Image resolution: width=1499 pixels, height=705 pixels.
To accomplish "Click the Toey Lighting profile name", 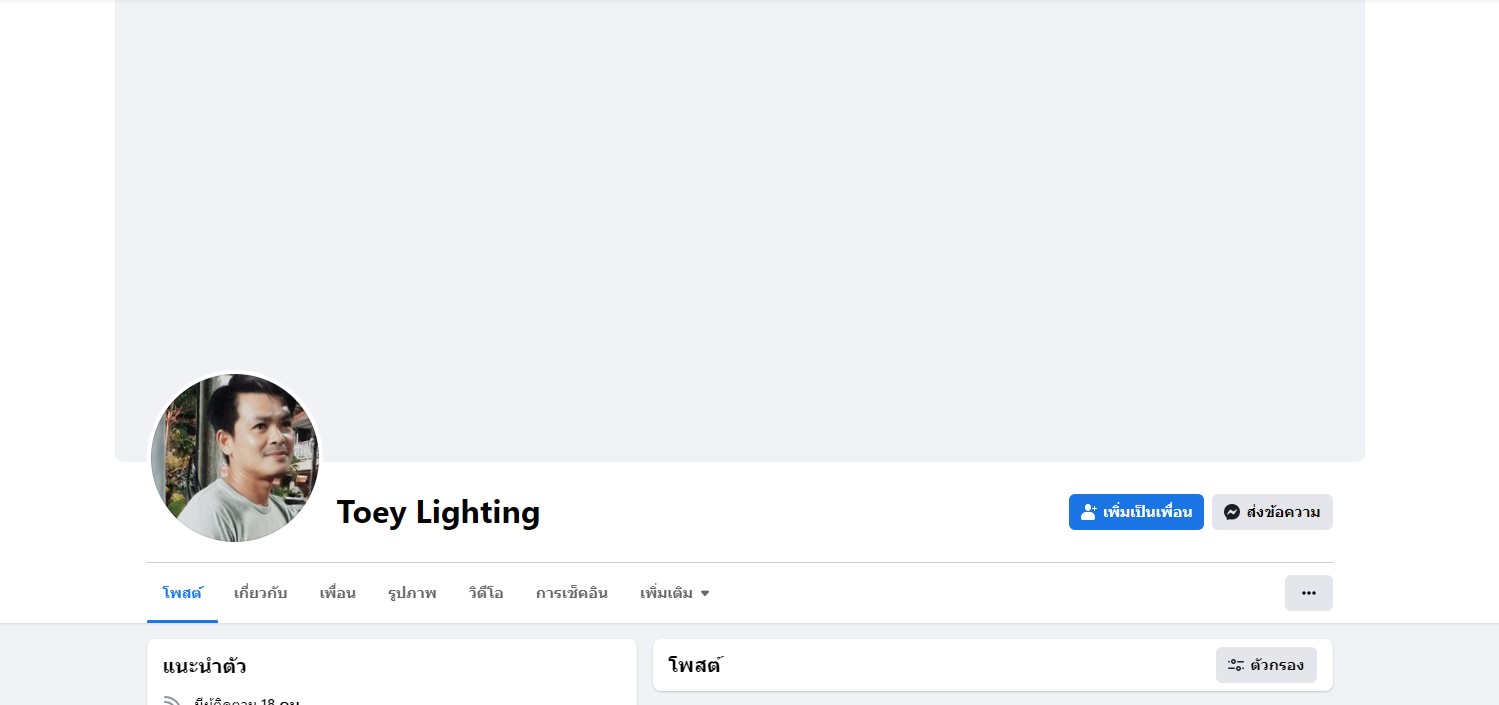I will (x=438, y=512).
